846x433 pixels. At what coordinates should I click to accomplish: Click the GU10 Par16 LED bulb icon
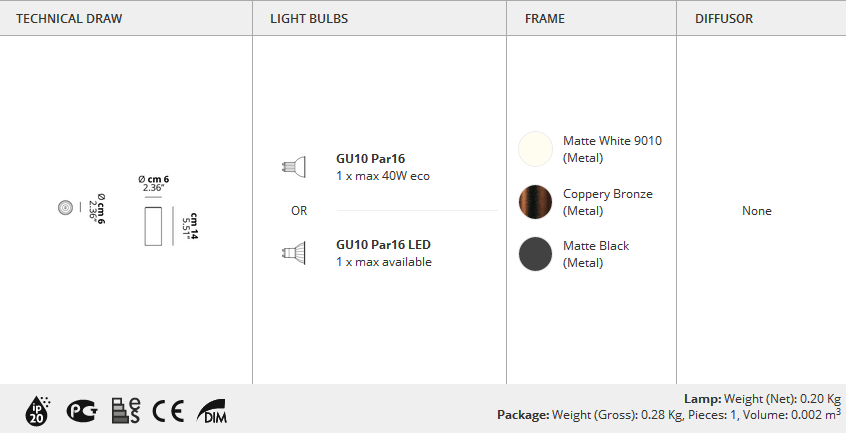pyautogui.click(x=292, y=253)
